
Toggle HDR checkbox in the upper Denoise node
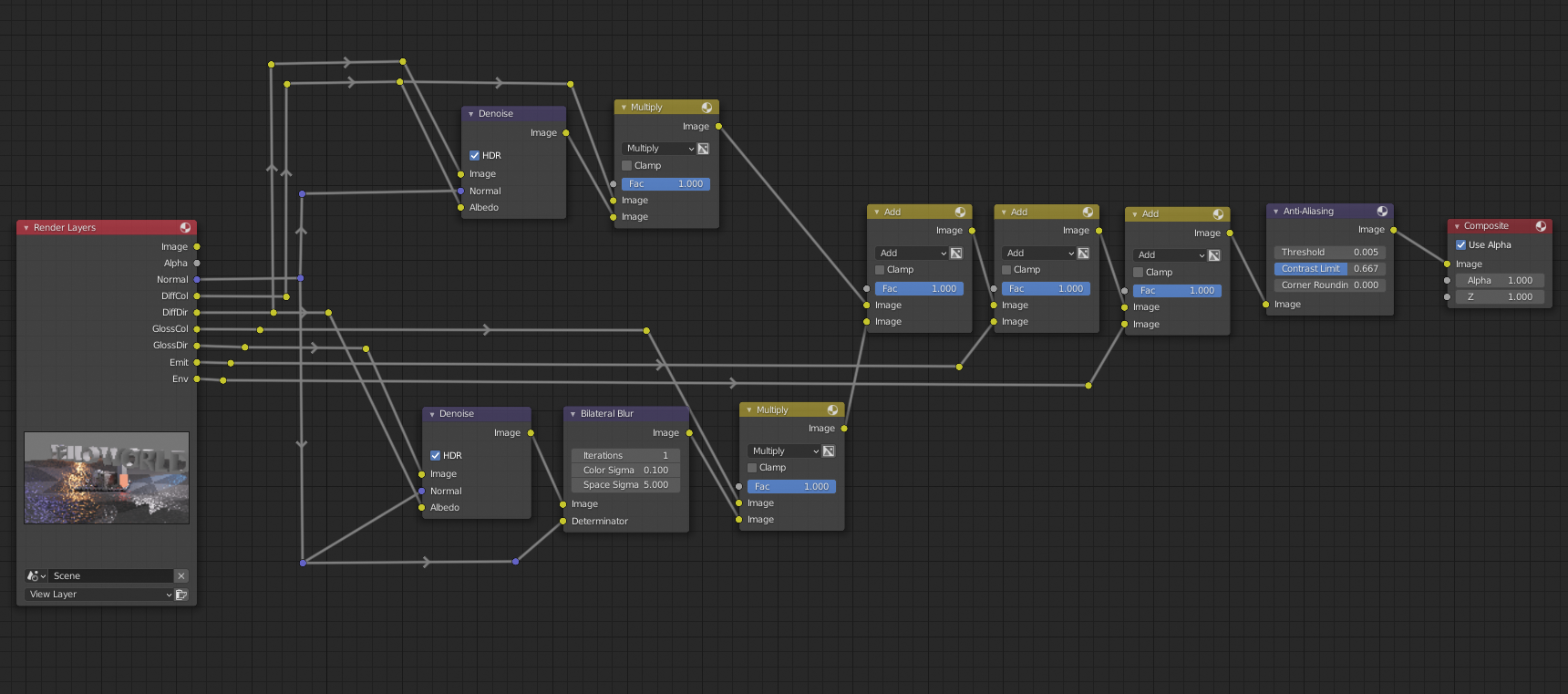point(474,155)
